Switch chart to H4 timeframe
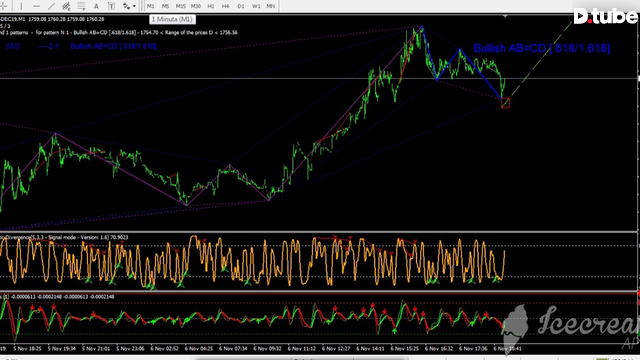The image size is (640, 360). [225, 6]
